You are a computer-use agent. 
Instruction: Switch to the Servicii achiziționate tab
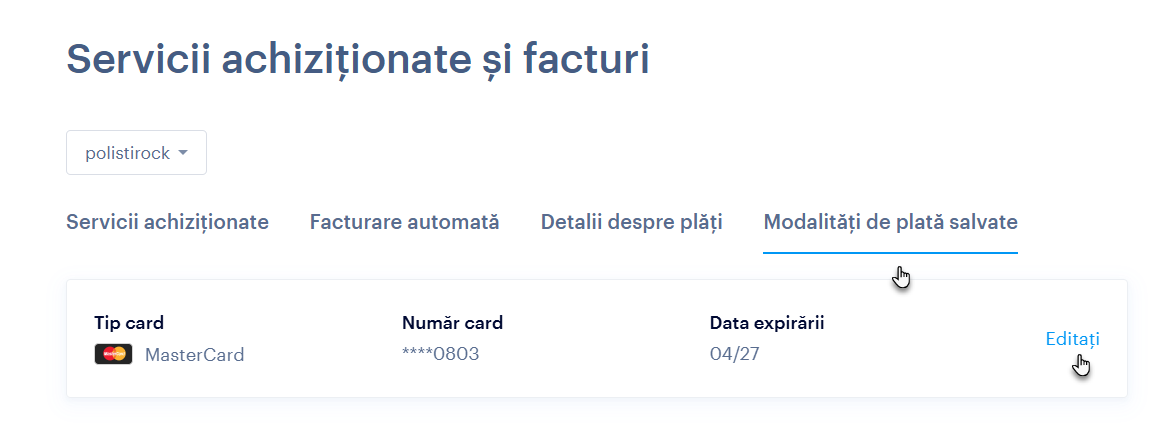[x=167, y=222]
